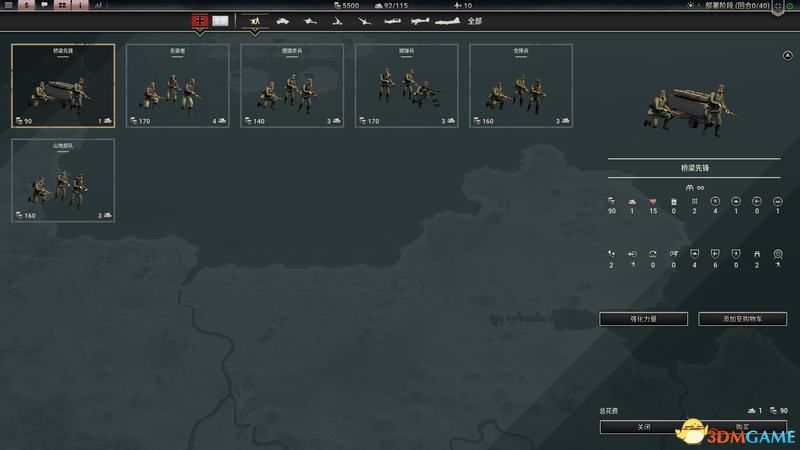Viewport: 800px width, 450px height.
Task: Click the prestige cost stat icon showing 90
Action: [x=611, y=202]
